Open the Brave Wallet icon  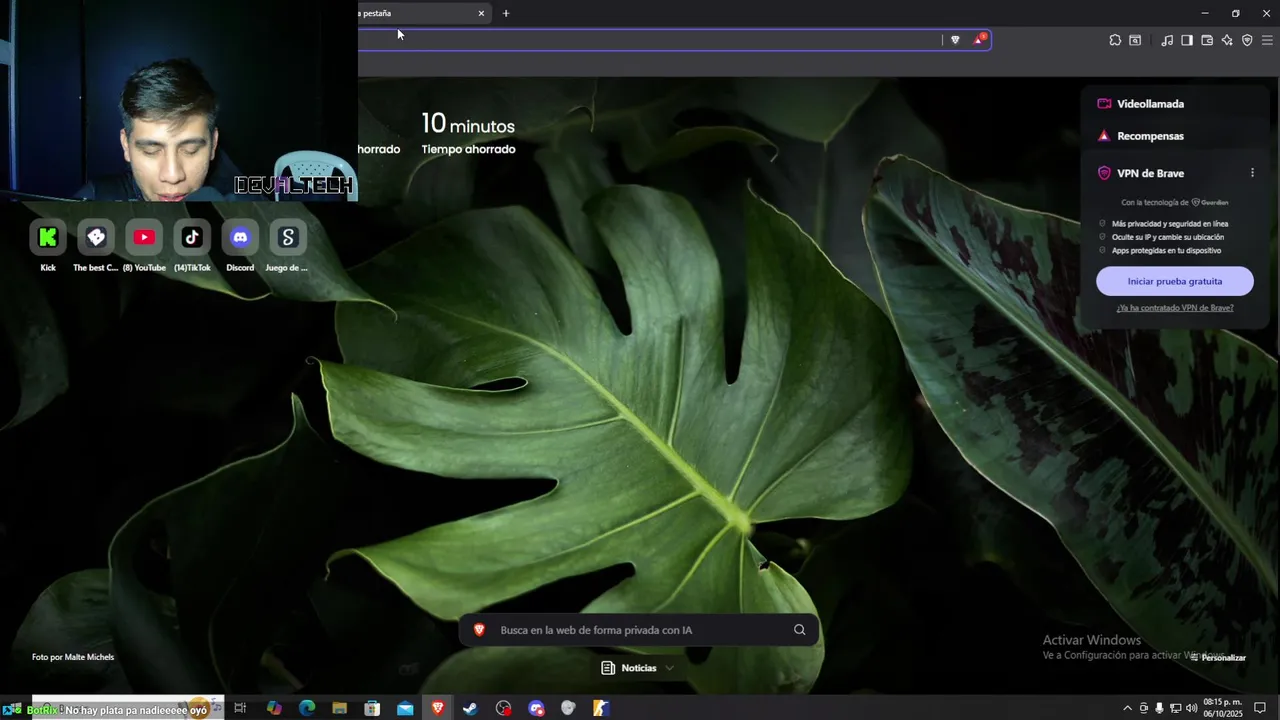(x=1207, y=40)
